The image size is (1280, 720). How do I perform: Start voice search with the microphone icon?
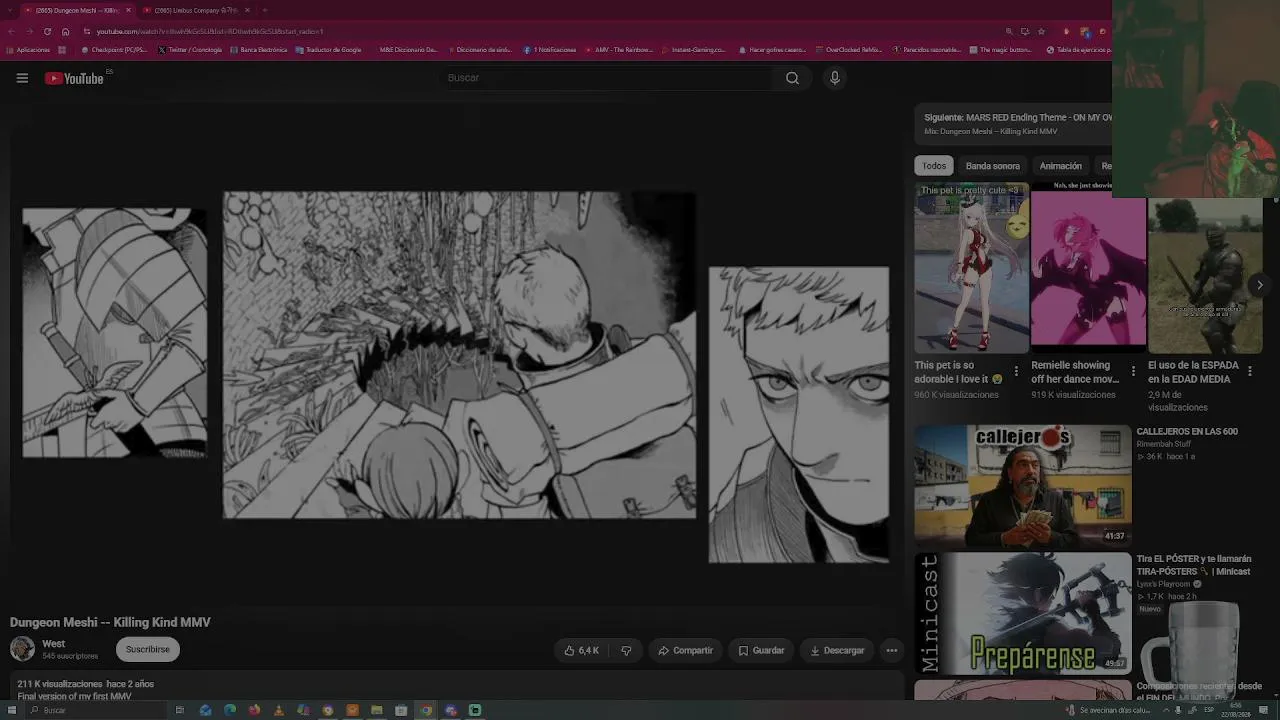(835, 78)
